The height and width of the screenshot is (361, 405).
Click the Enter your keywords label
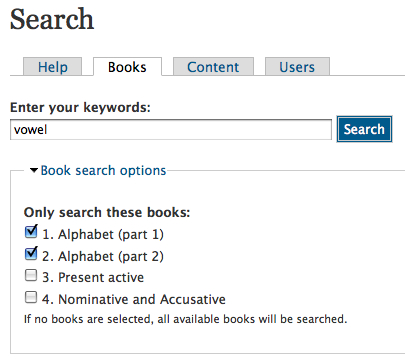tap(80, 107)
